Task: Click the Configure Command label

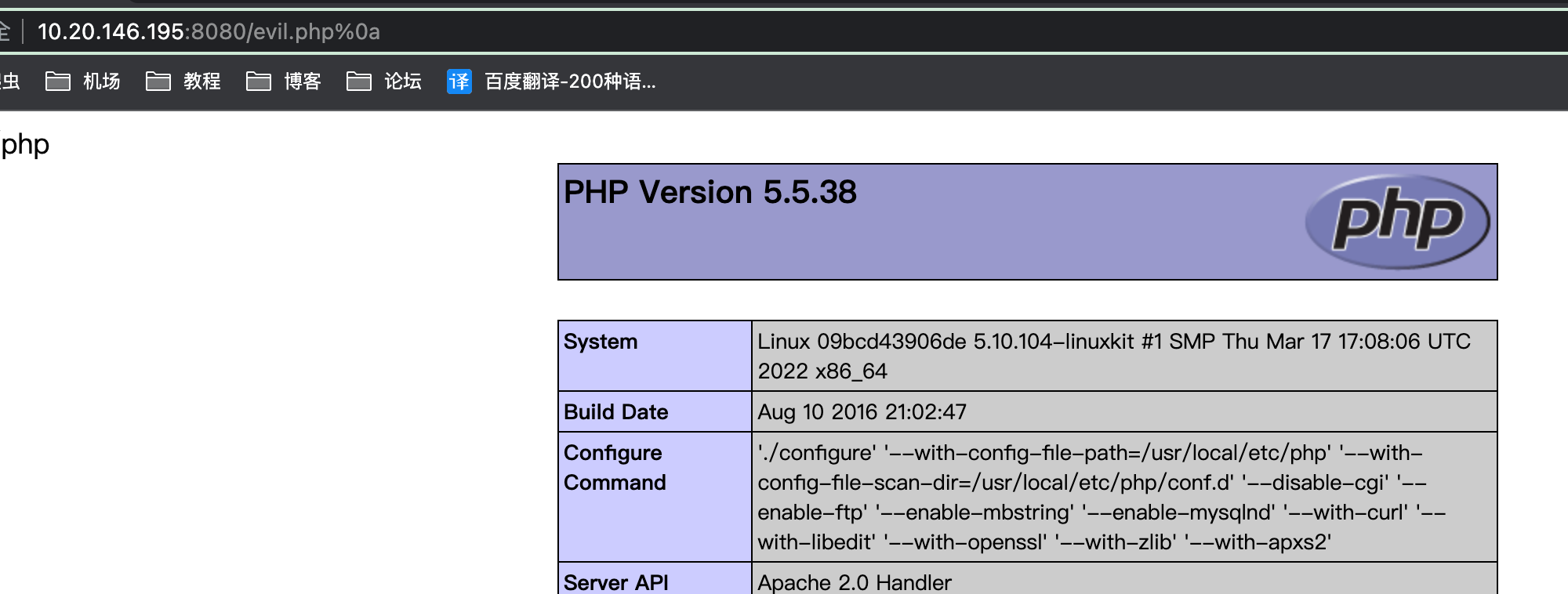Action: point(615,468)
